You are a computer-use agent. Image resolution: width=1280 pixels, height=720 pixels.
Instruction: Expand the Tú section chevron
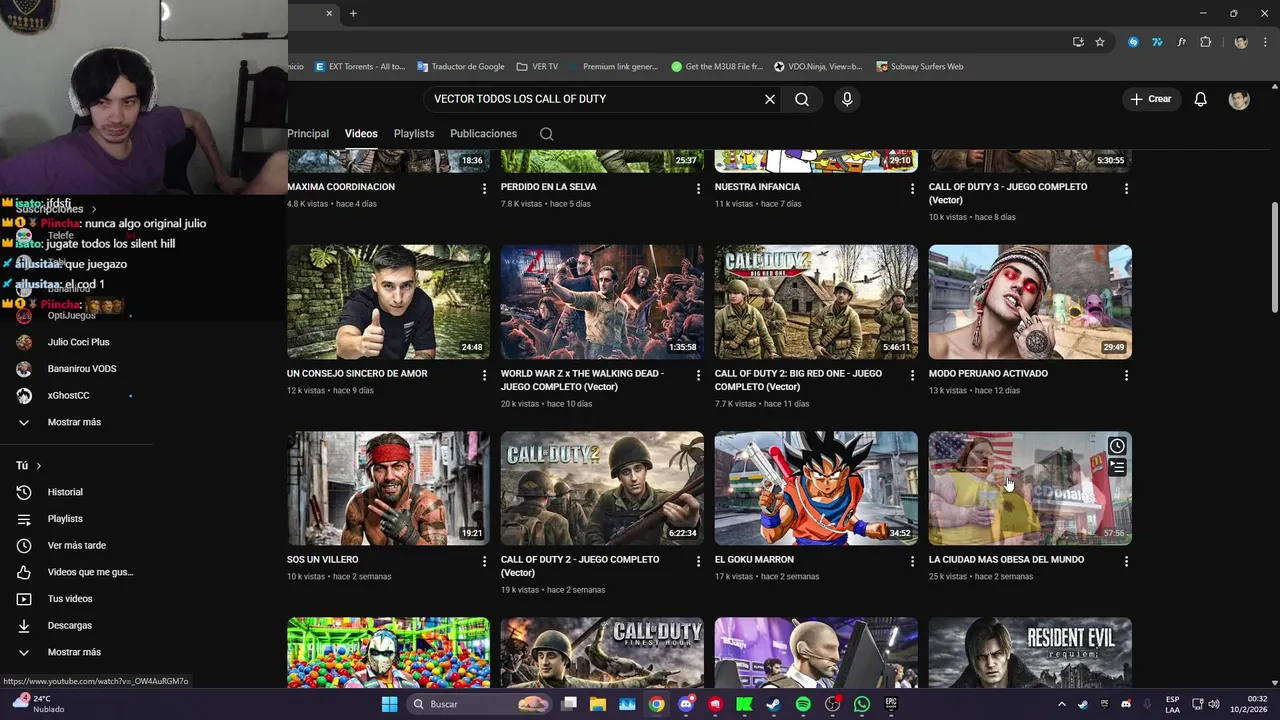pyautogui.click(x=39, y=466)
